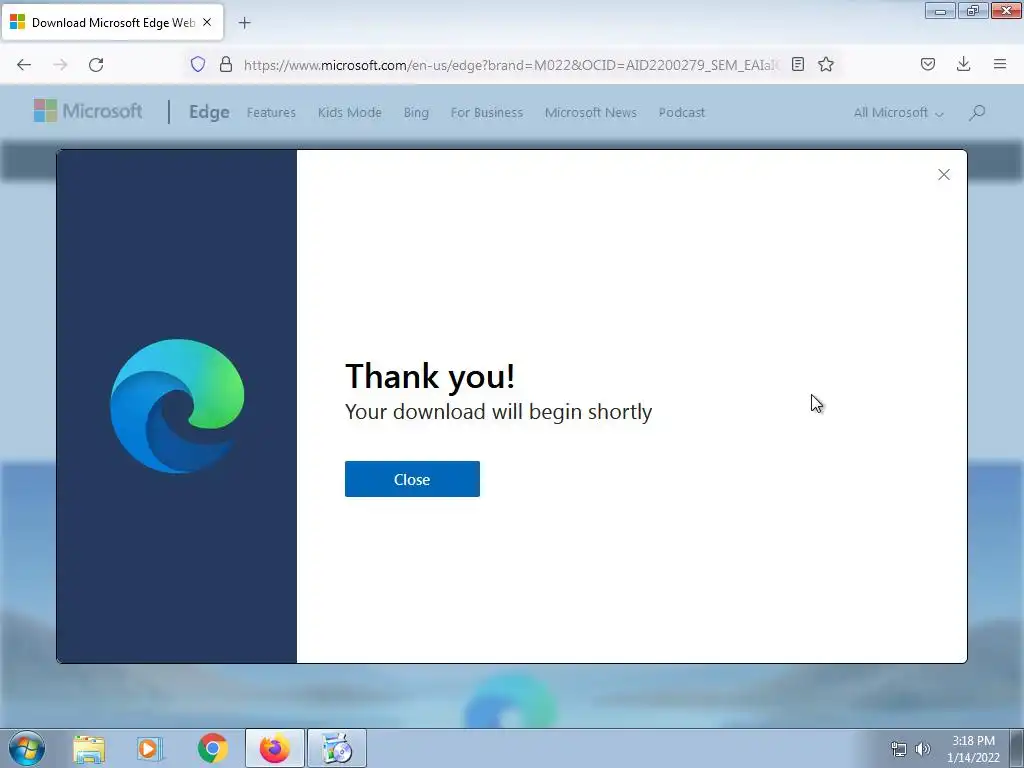Image resolution: width=1024 pixels, height=768 pixels.
Task: Click the browser forward arrow
Action: coord(60,64)
